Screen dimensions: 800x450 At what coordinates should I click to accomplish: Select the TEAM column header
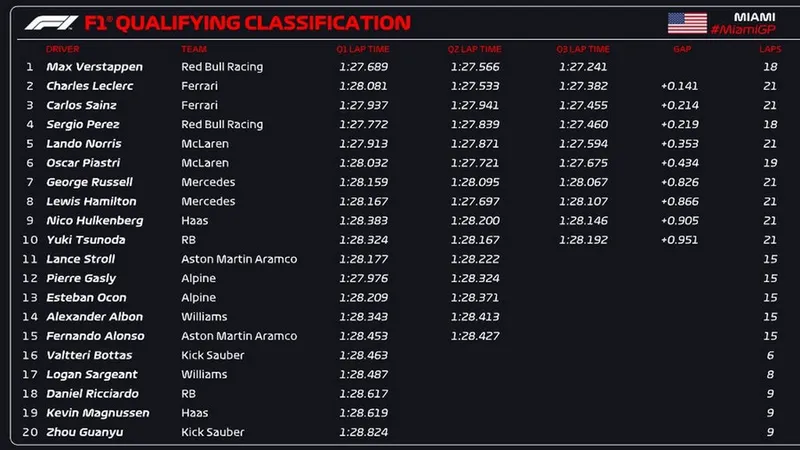(x=194, y=48)
